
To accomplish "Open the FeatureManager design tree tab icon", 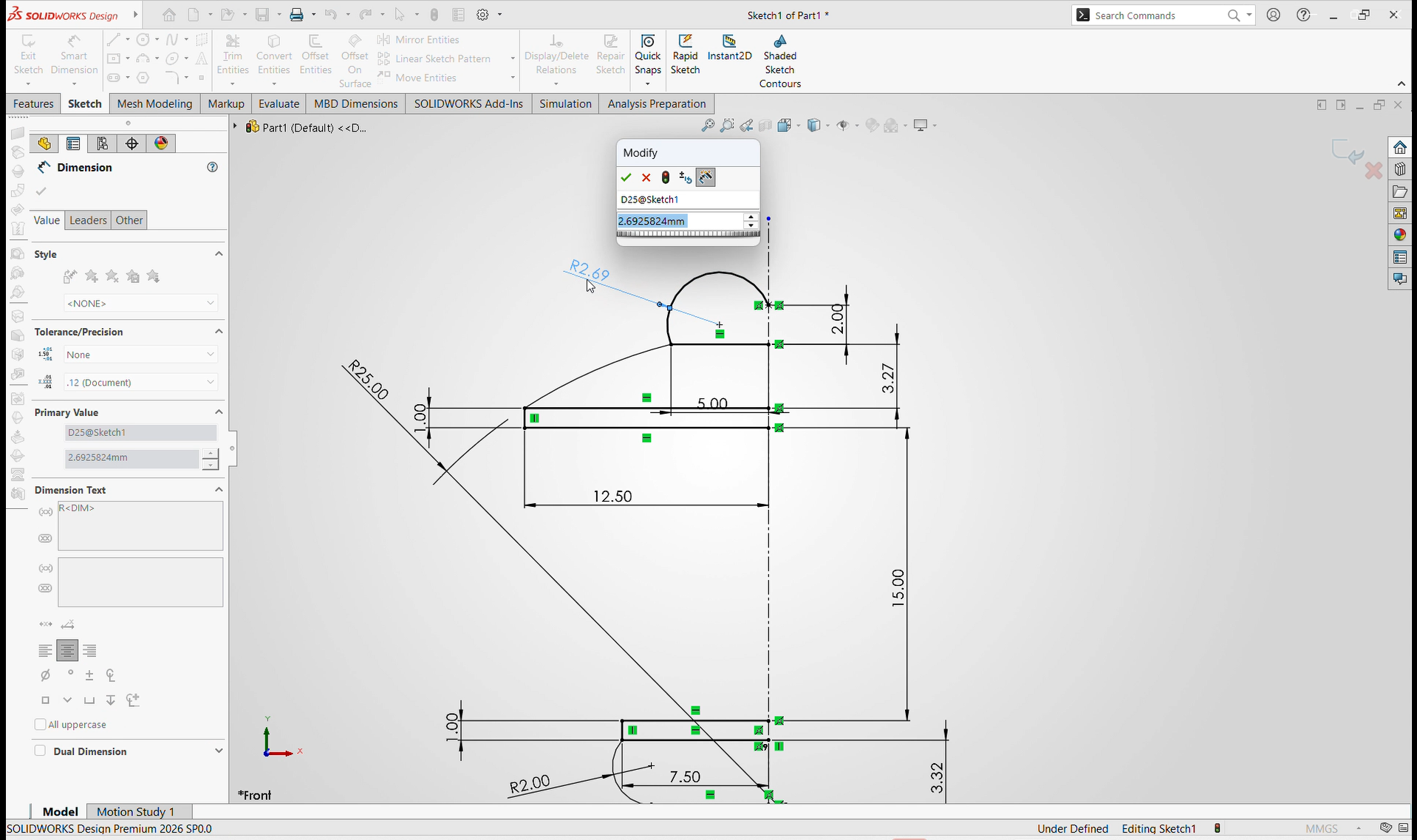I will tap(44, 143).
